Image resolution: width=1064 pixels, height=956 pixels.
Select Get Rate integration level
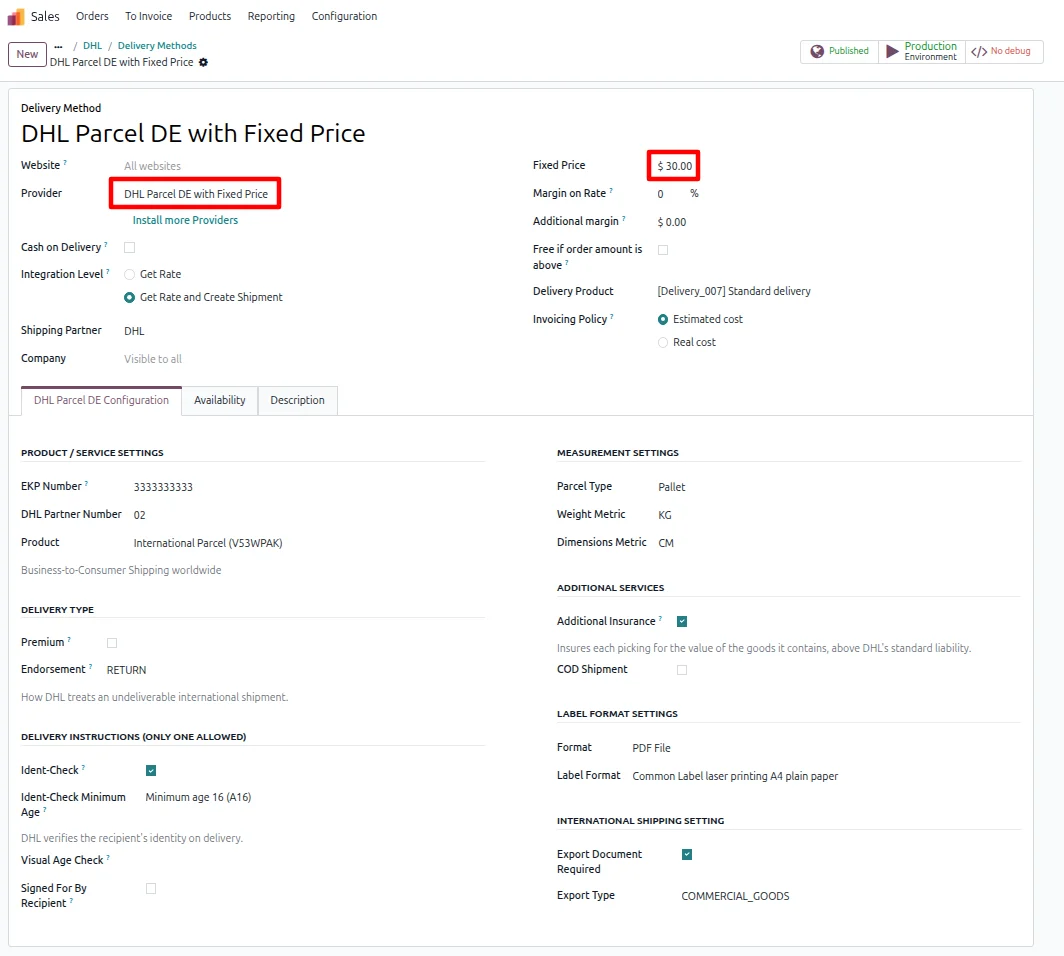[x=130, y=274]
